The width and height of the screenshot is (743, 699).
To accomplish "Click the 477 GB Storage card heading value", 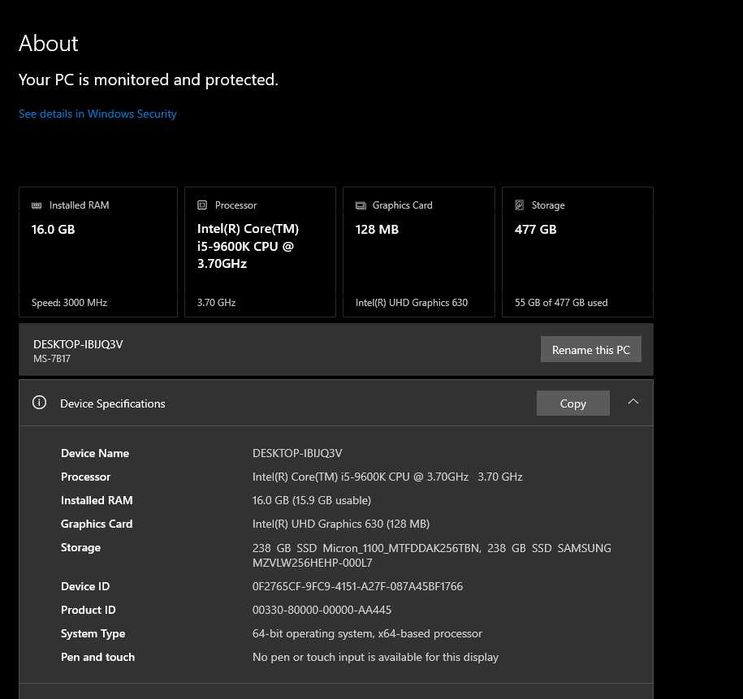I will 535,229.
